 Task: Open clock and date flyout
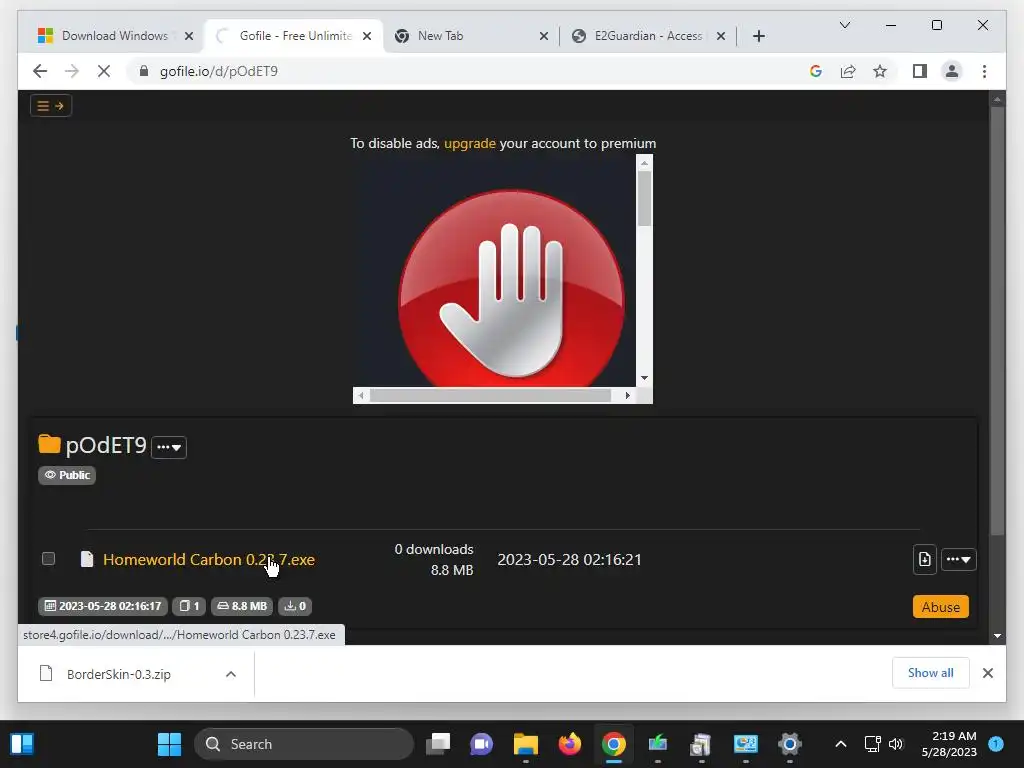(x=949, y=744)
